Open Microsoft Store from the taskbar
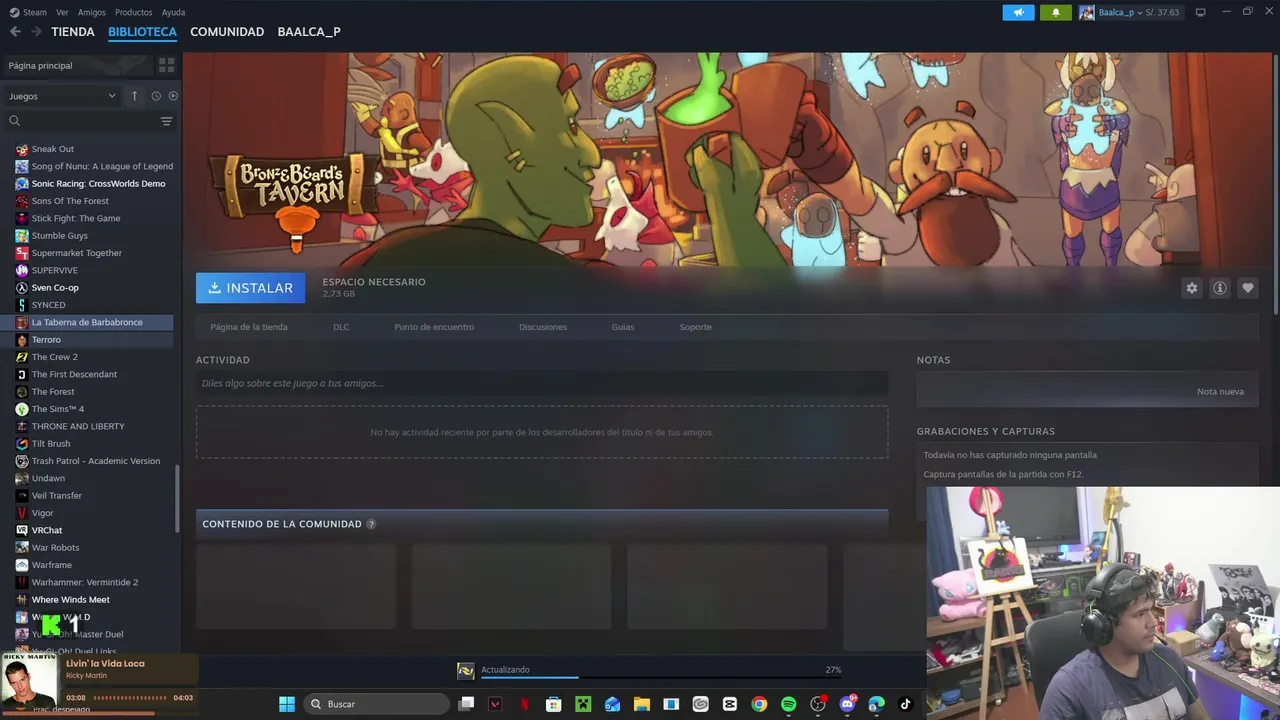 tap(553, 704)
